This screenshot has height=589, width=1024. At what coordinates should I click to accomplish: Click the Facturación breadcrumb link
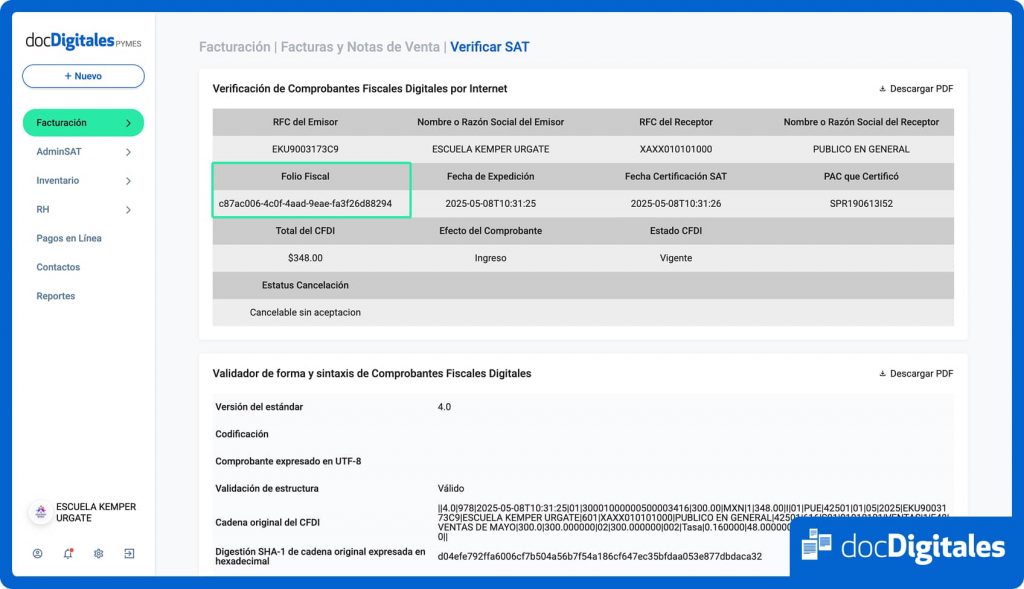click(234, 47)
